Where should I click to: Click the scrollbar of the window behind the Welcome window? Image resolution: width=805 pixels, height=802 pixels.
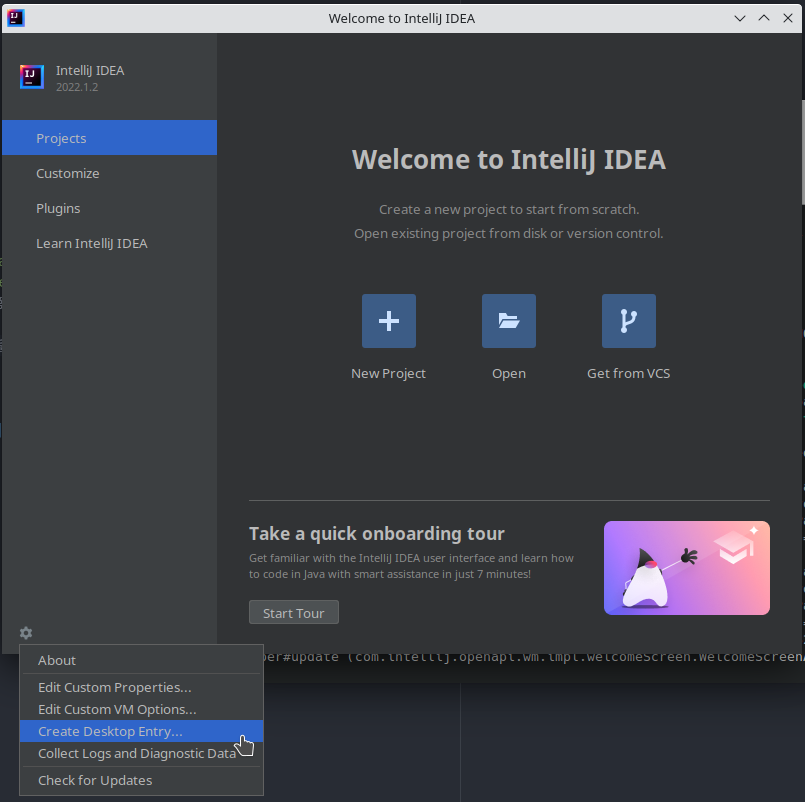(x=803, y=152)
